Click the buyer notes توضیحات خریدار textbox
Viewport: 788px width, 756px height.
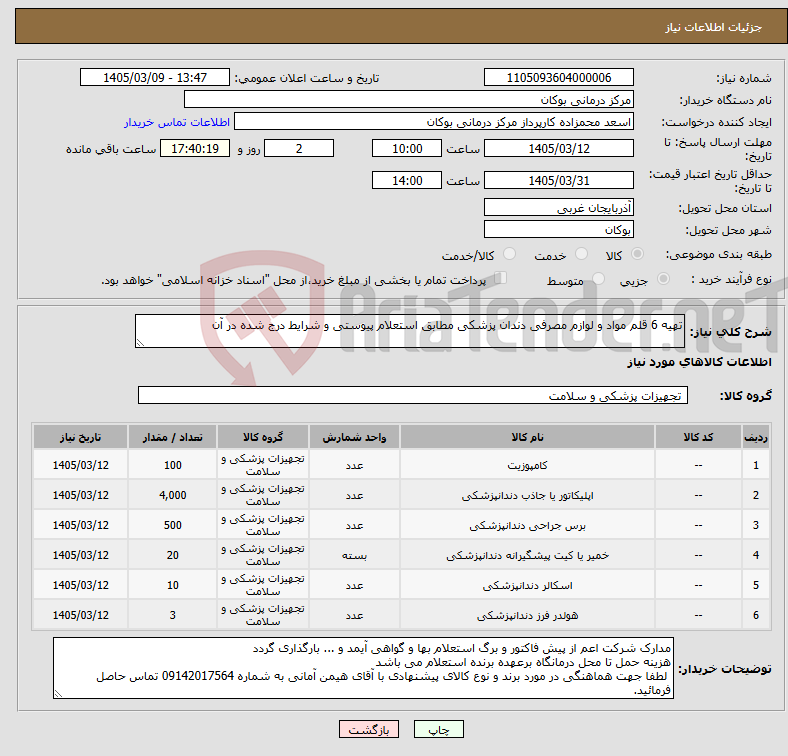(363, 668)
